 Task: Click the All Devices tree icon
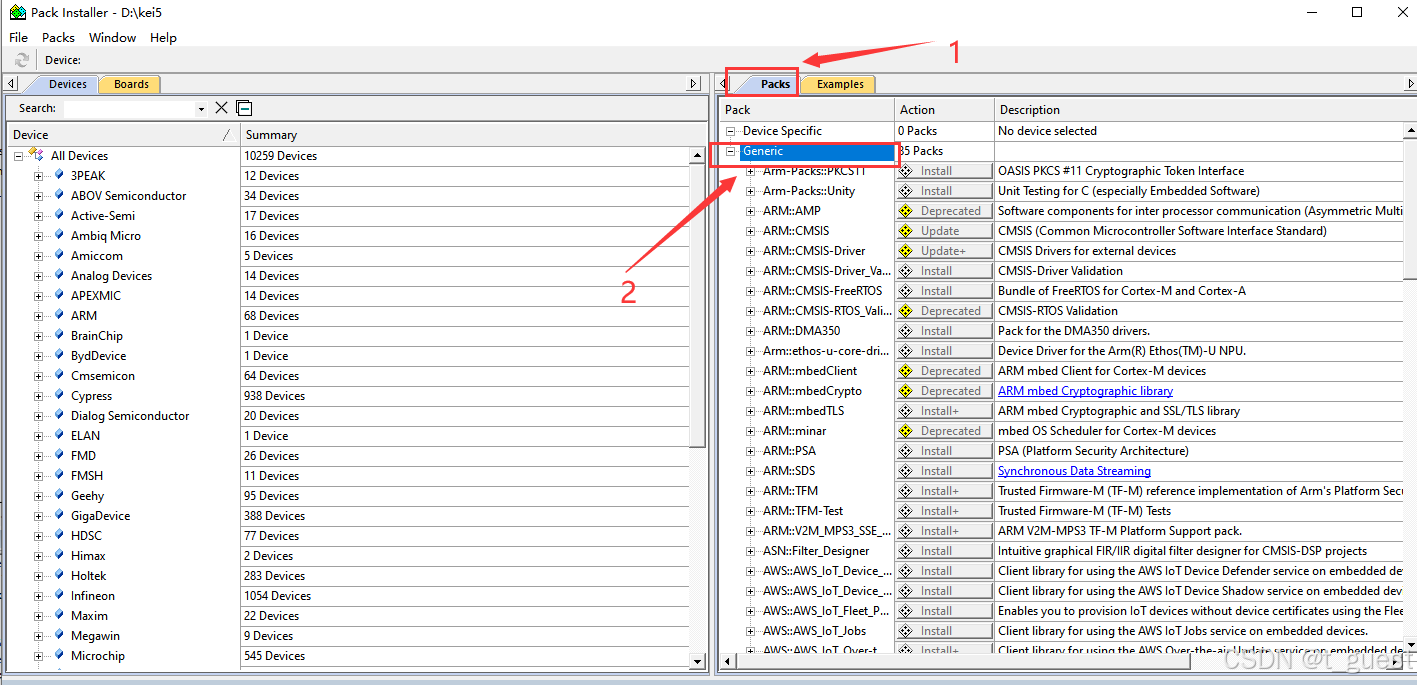click(36, 155)
